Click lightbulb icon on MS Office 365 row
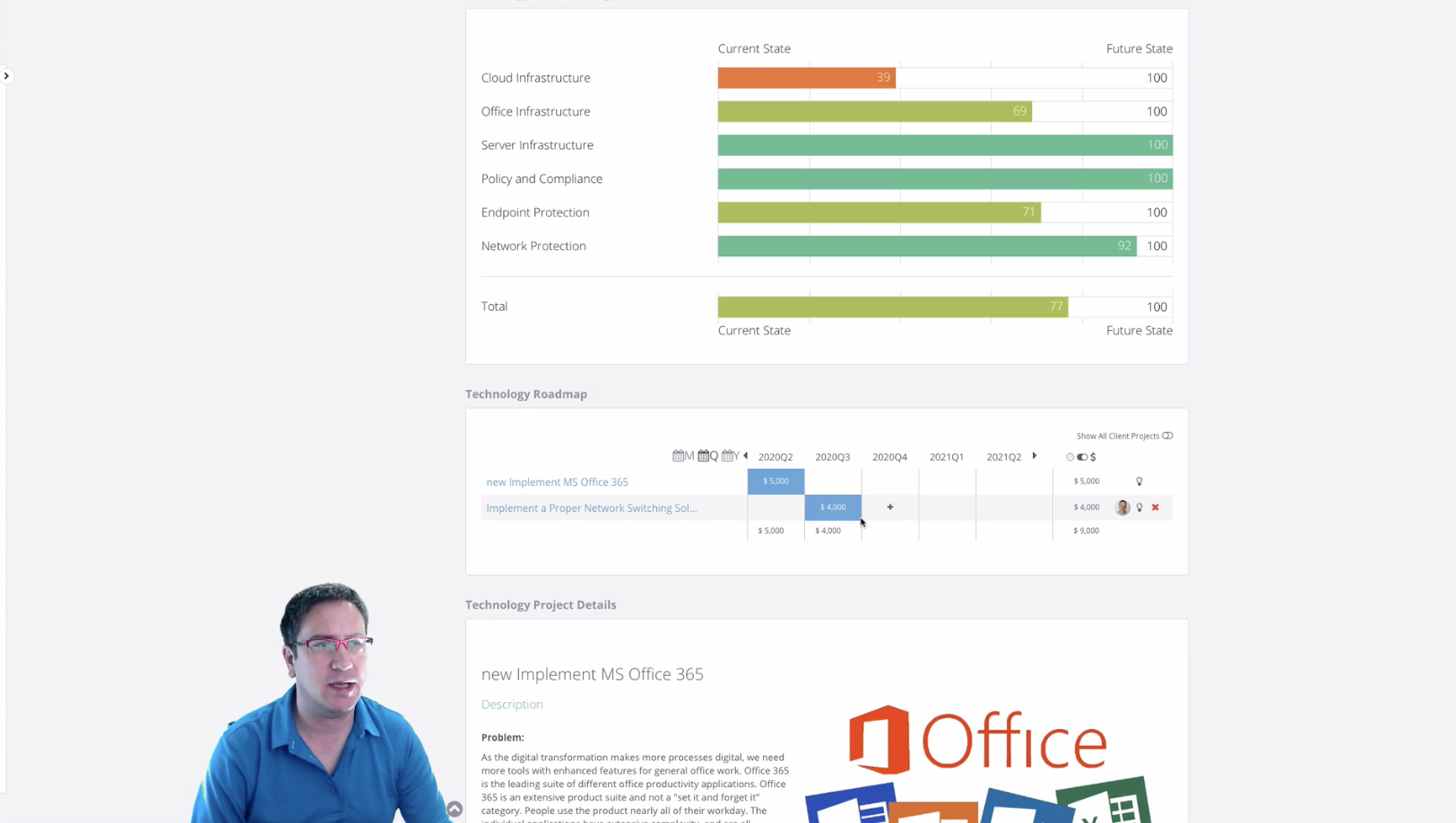1456x823 pixels. tap(1140, 481)
